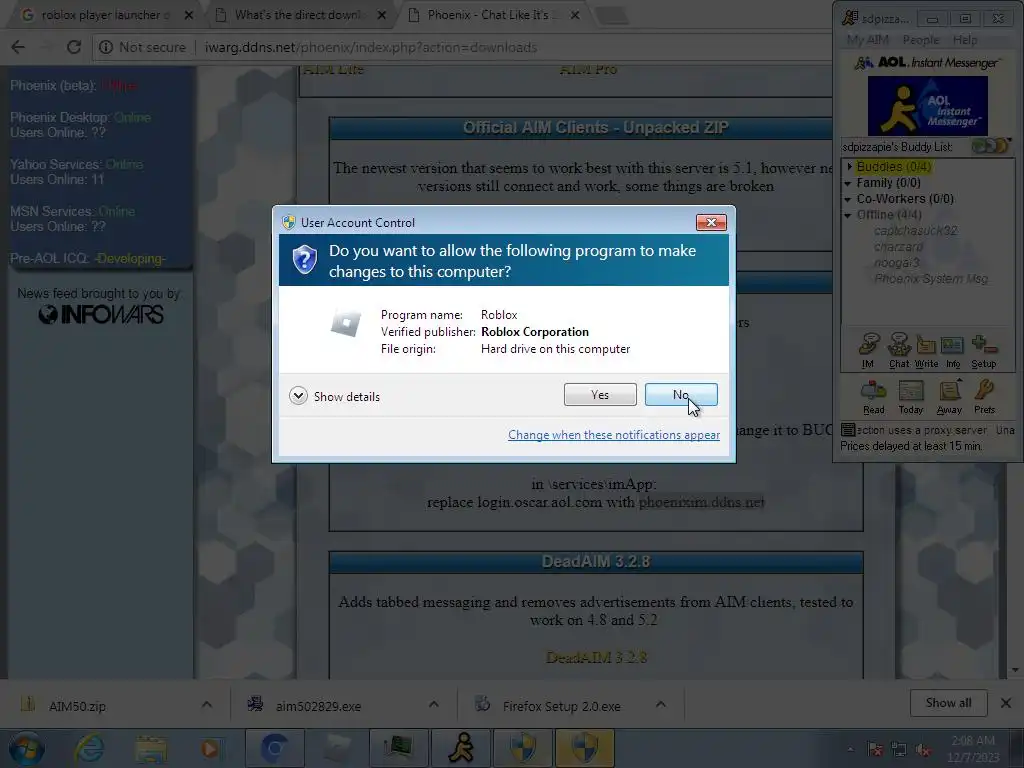1024x768 pixels.
Task: Close the 'roblox player launcher' tab
Action: [189, 15]
